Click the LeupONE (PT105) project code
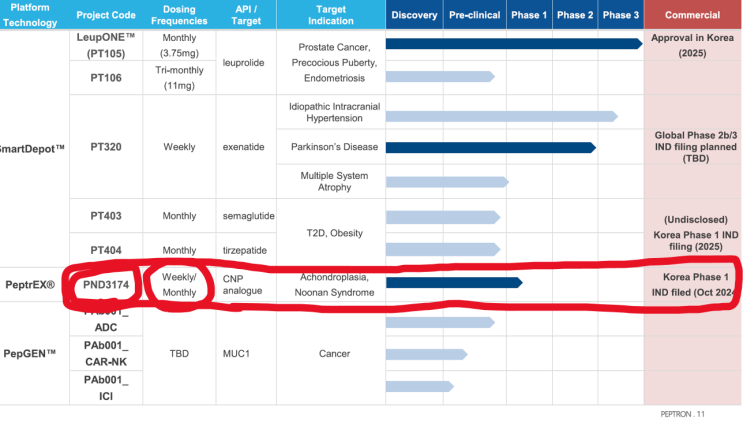The width and height of the screenshot is (743, 426). point(106,45)
